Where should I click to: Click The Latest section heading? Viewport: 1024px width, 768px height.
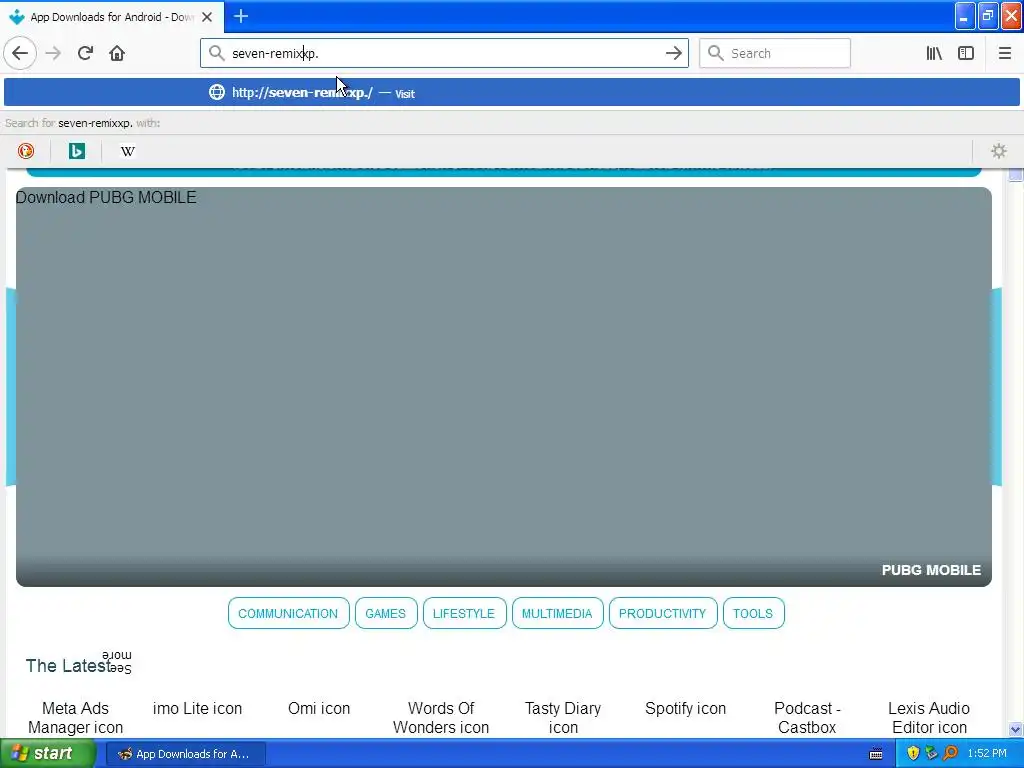68,666
